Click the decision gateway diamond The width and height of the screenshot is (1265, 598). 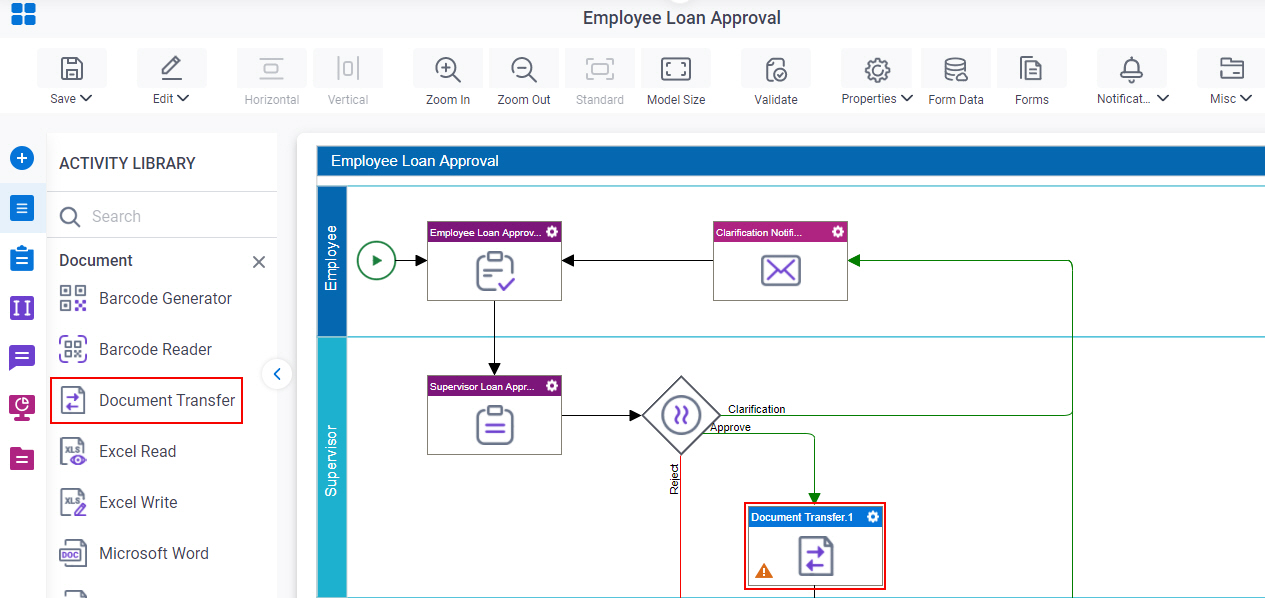click(681, 415)
